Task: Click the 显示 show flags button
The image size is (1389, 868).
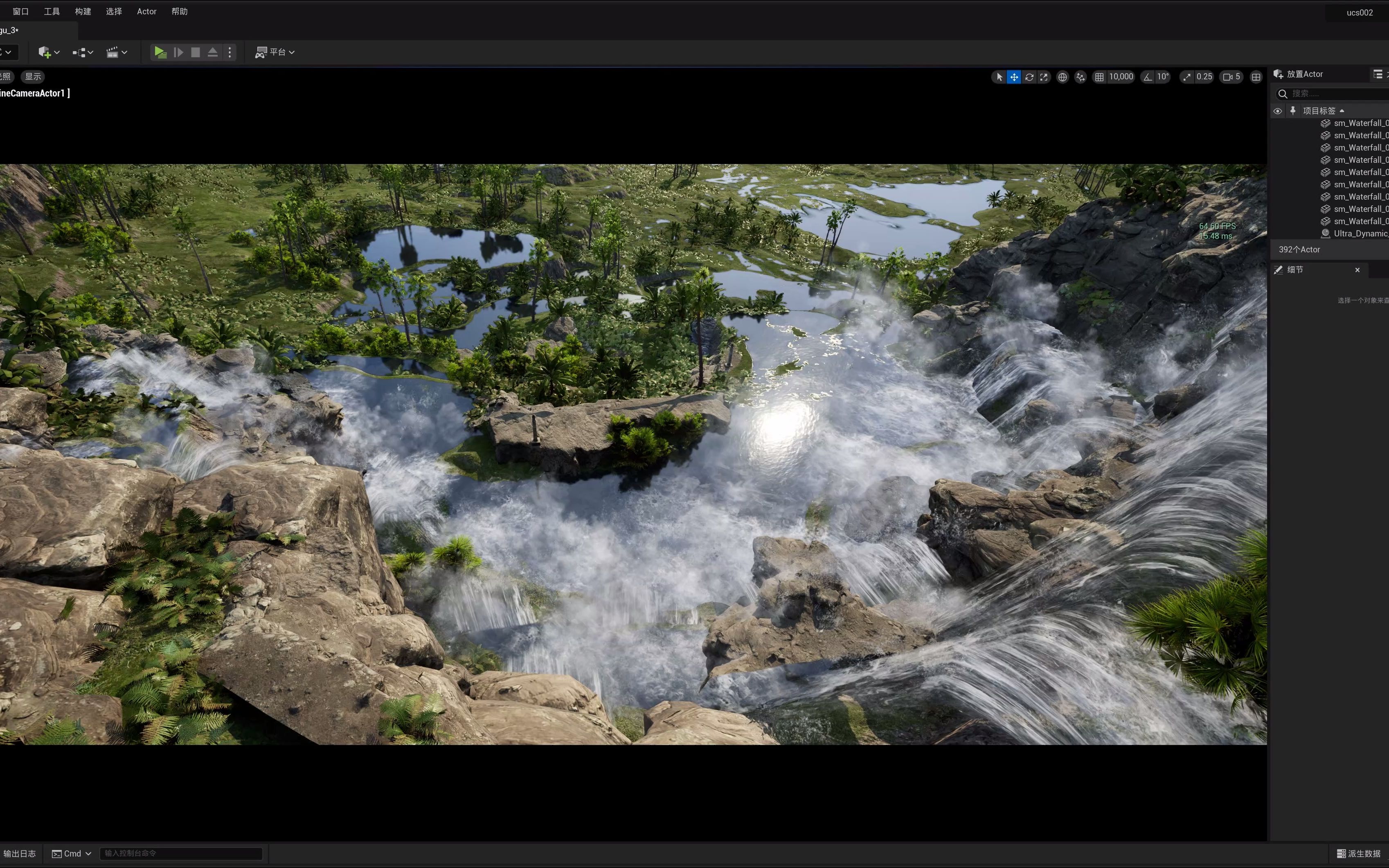Action: click(32, 76)
